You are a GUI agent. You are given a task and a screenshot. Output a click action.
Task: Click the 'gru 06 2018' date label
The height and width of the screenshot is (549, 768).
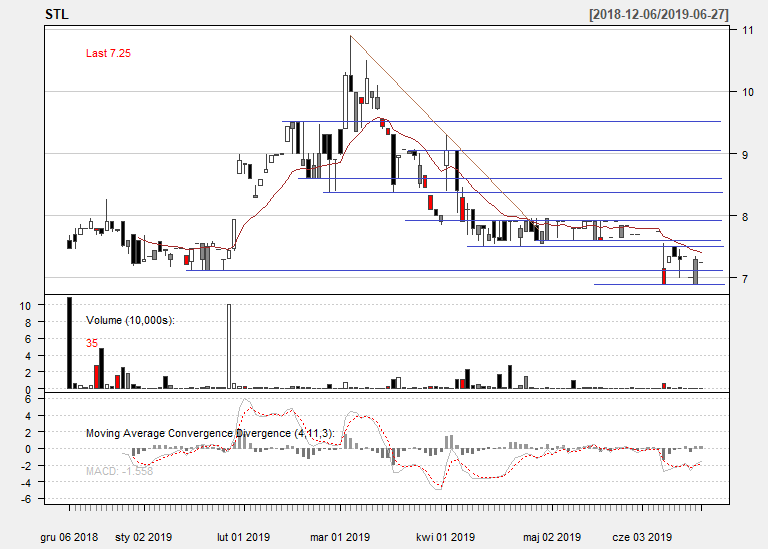(x=69, y=537)
